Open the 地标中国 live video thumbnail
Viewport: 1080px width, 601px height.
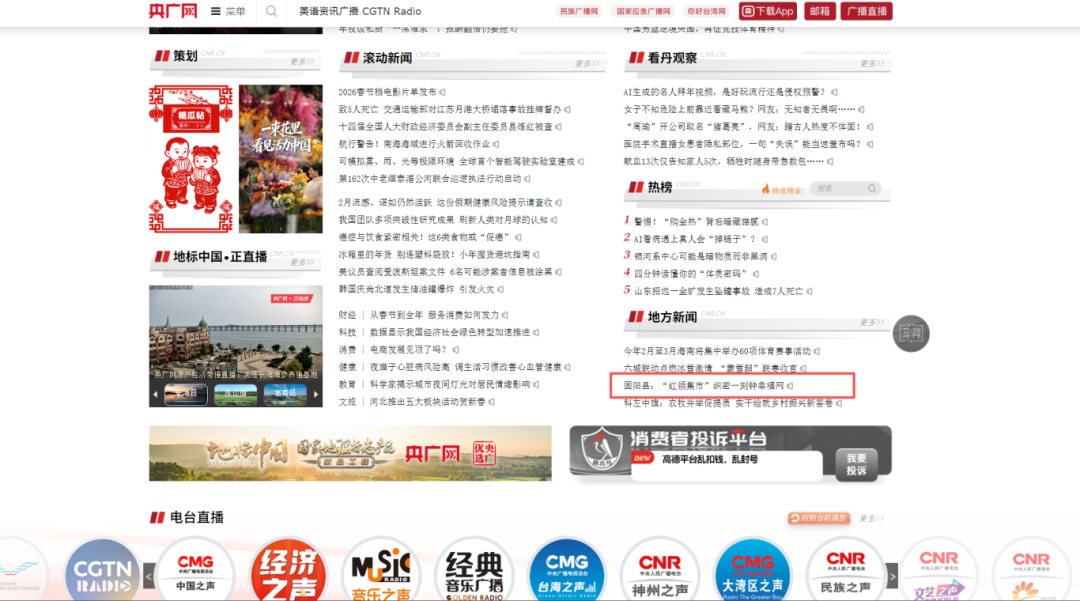(235, 335)
